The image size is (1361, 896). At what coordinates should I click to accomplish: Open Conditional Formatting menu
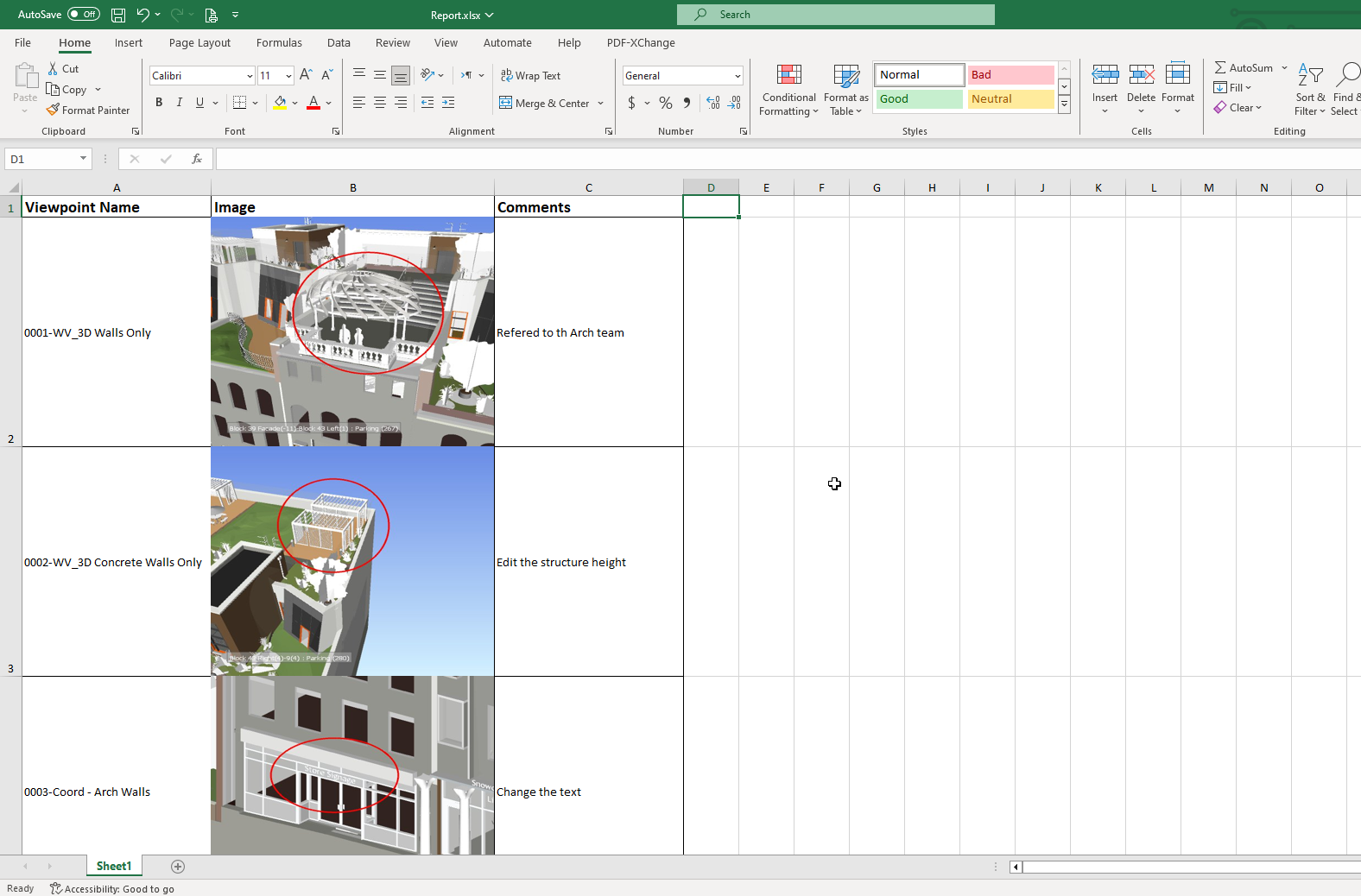tap(788, 90)
